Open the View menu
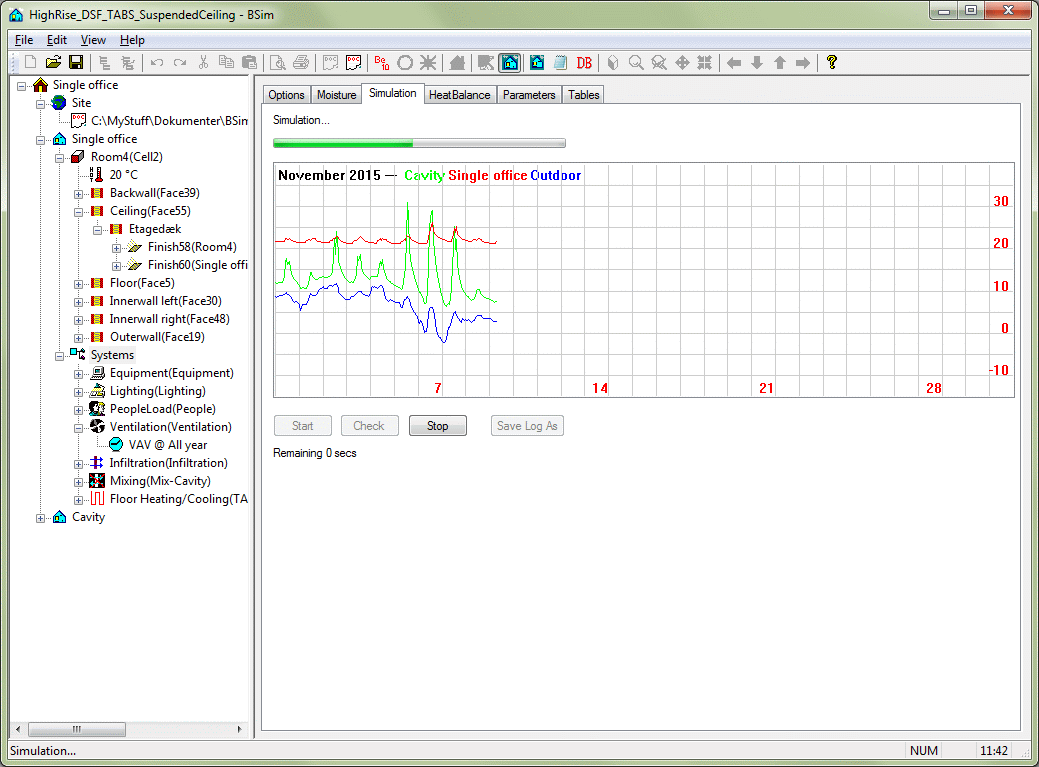 (x=93, y=40)
